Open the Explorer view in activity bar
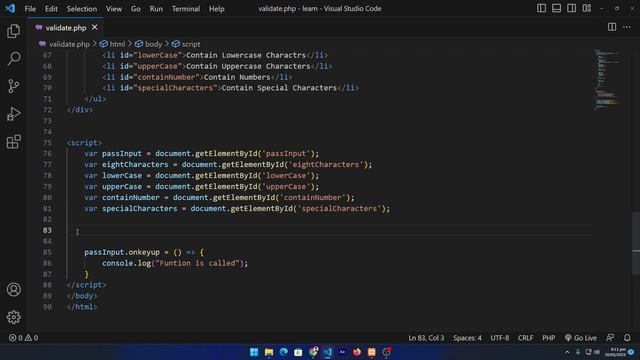This screenshot has width=640, height=360. pyautogui.click(x=13, y=31)
